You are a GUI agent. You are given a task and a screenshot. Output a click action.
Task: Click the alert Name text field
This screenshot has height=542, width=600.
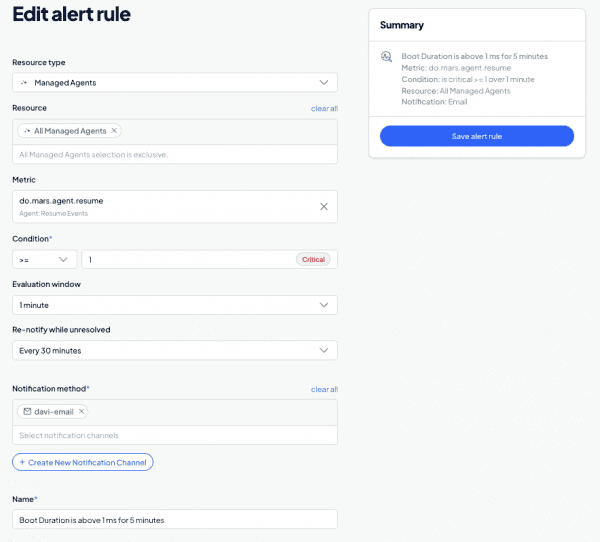[175, 520]
